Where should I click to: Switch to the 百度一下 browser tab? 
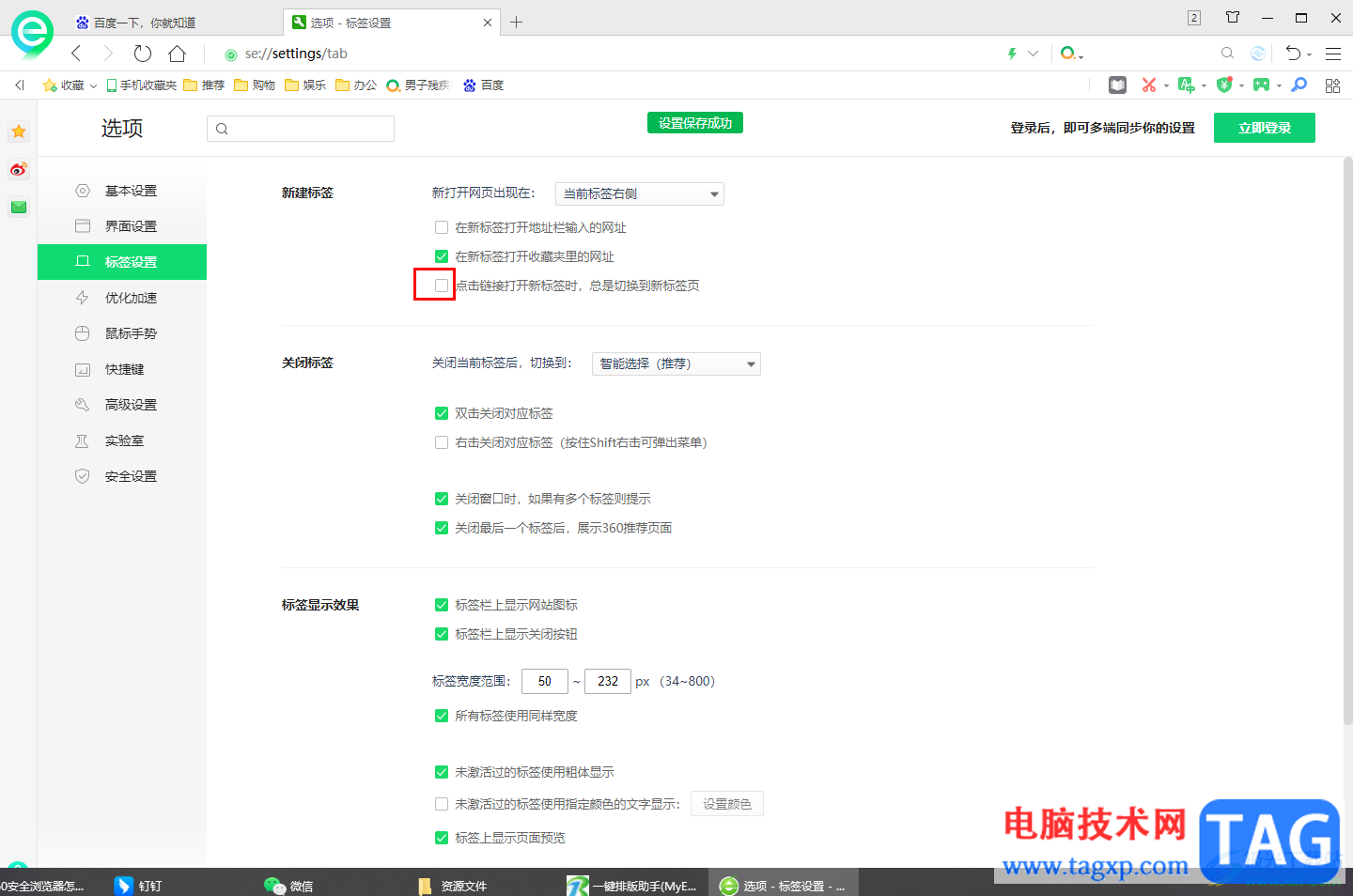(x=146, y=21)
